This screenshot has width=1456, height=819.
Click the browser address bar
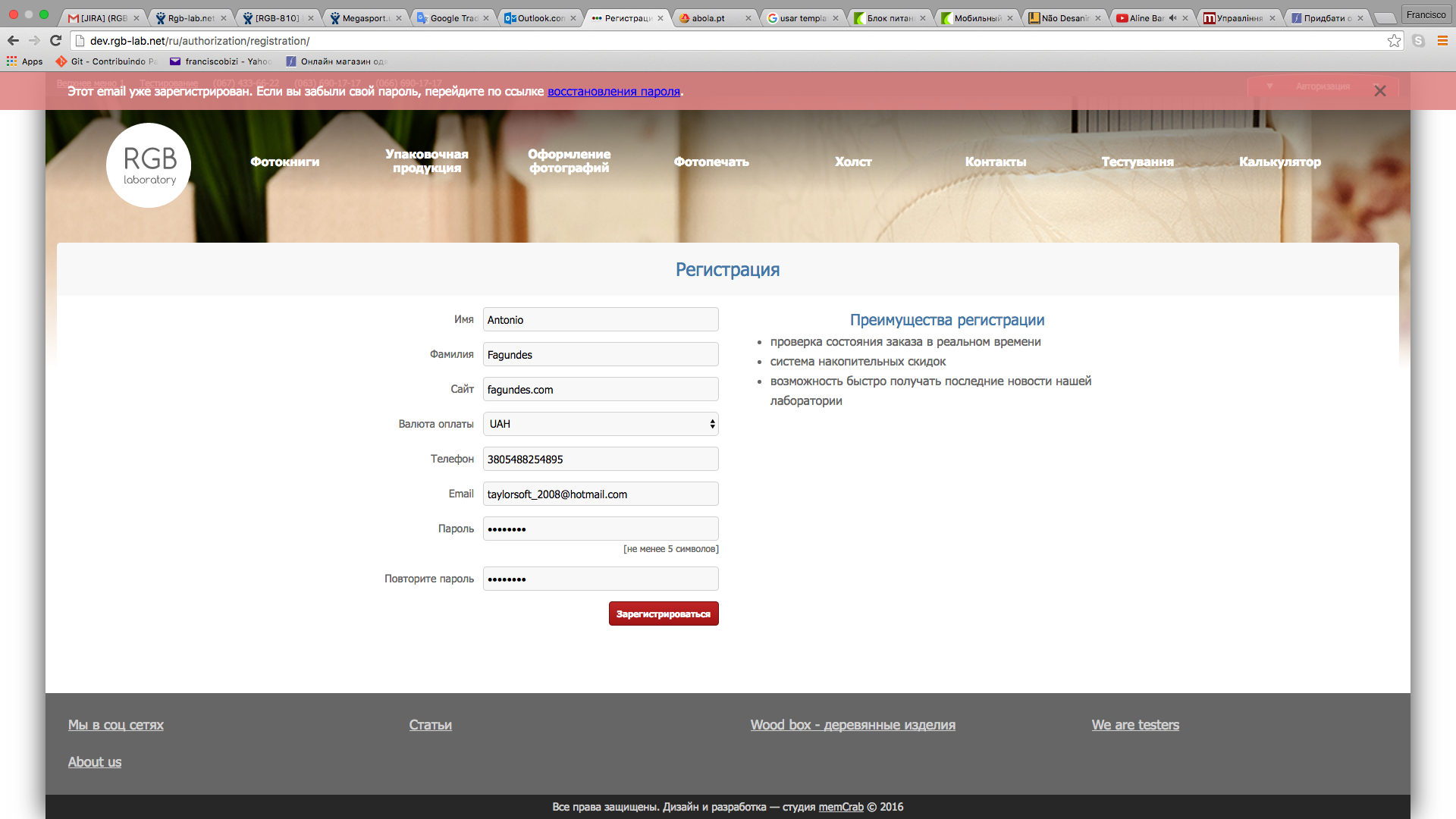coord(728,41)
